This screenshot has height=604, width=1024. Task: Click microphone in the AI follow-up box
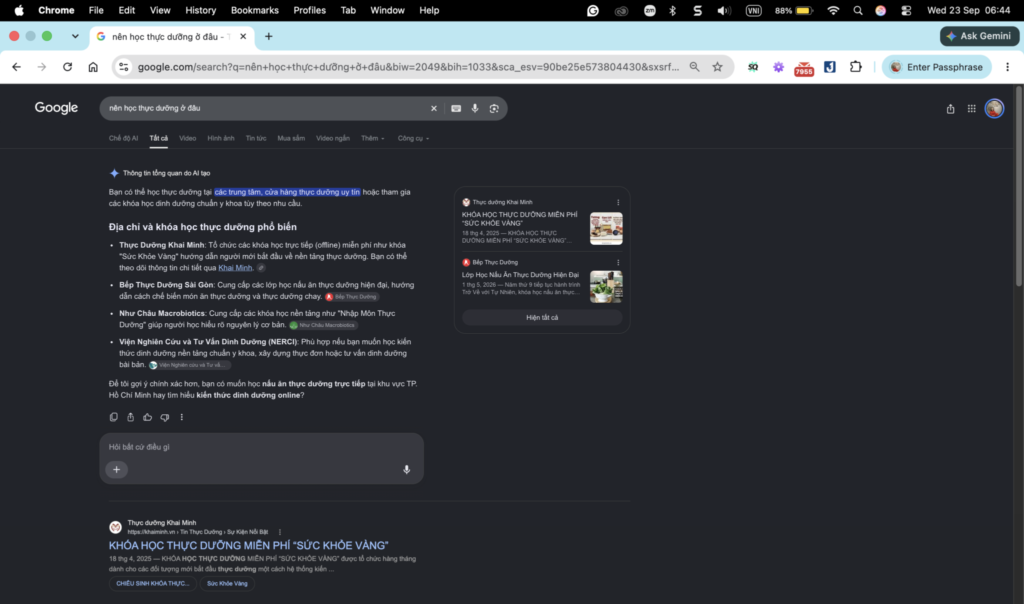click(406, 469)
